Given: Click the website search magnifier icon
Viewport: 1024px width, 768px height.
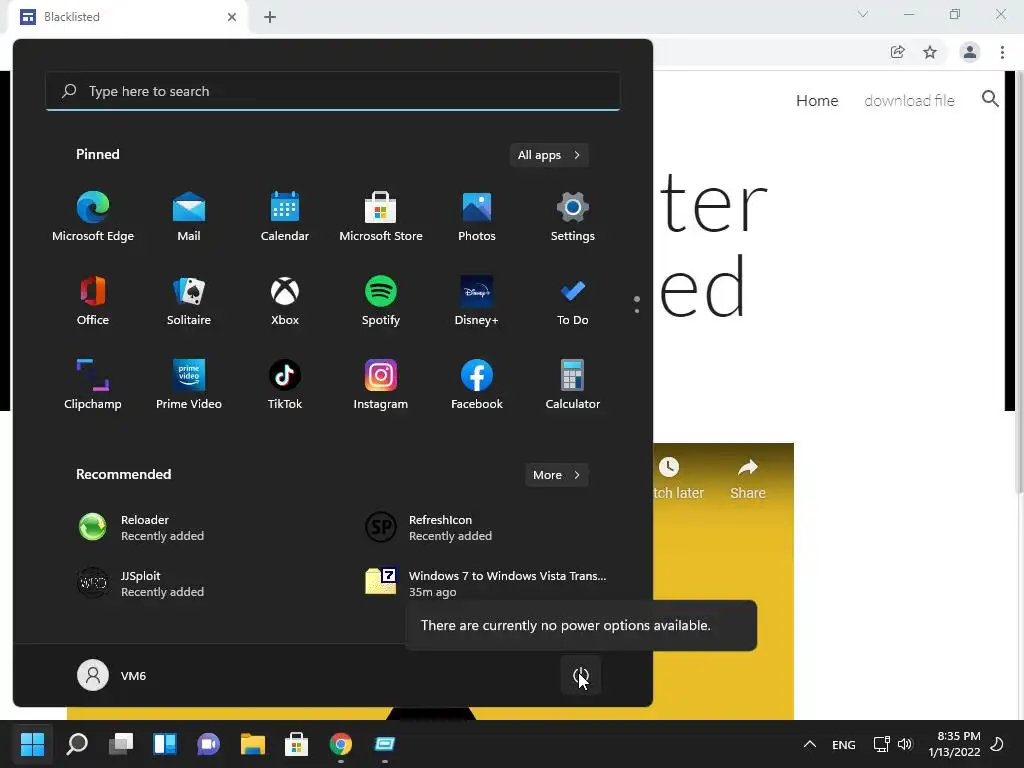Looking at the screenshot, I should pyautogui.click(x=990, y=99).
